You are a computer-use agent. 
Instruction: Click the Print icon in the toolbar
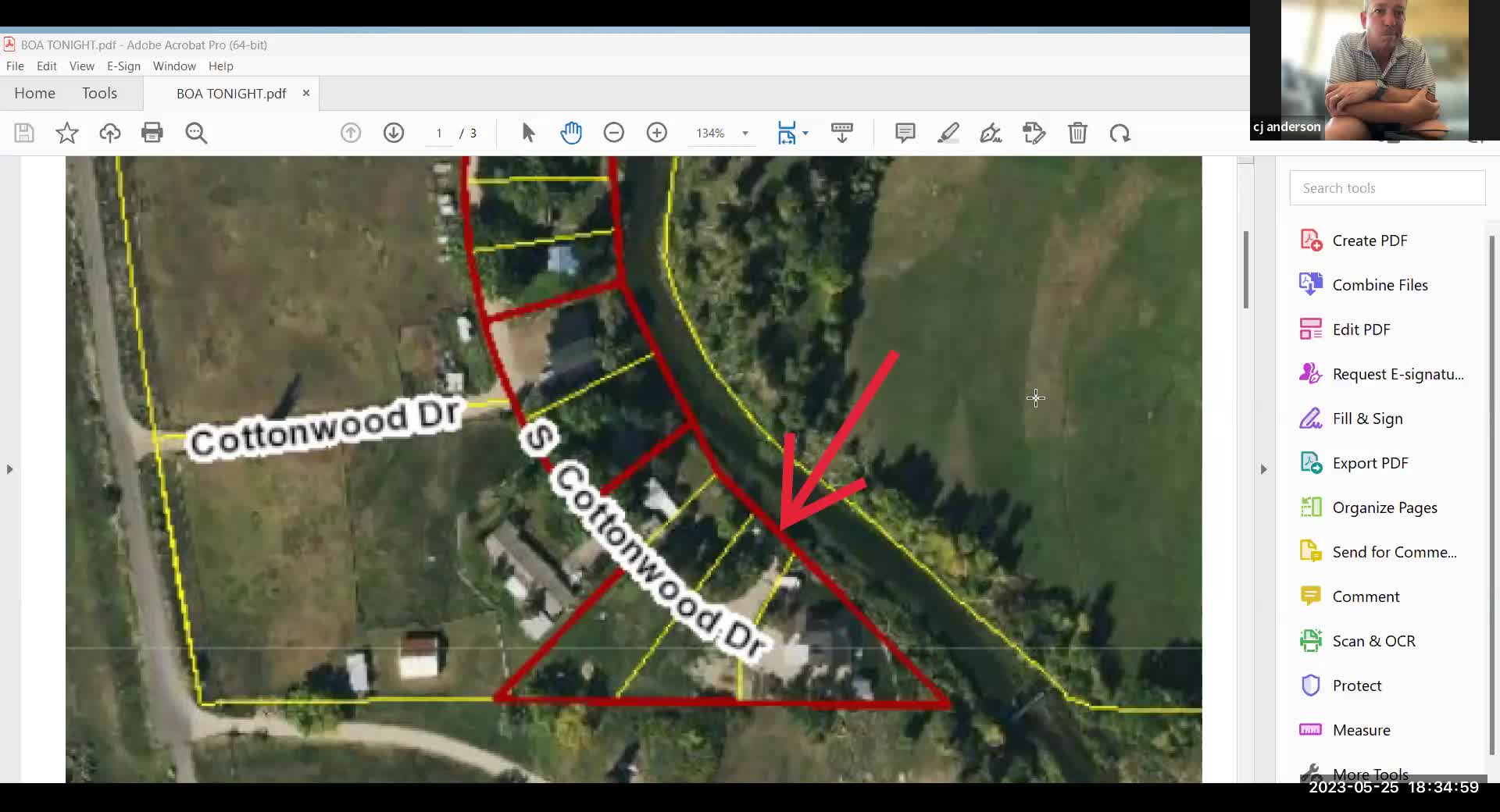[152, 133]
